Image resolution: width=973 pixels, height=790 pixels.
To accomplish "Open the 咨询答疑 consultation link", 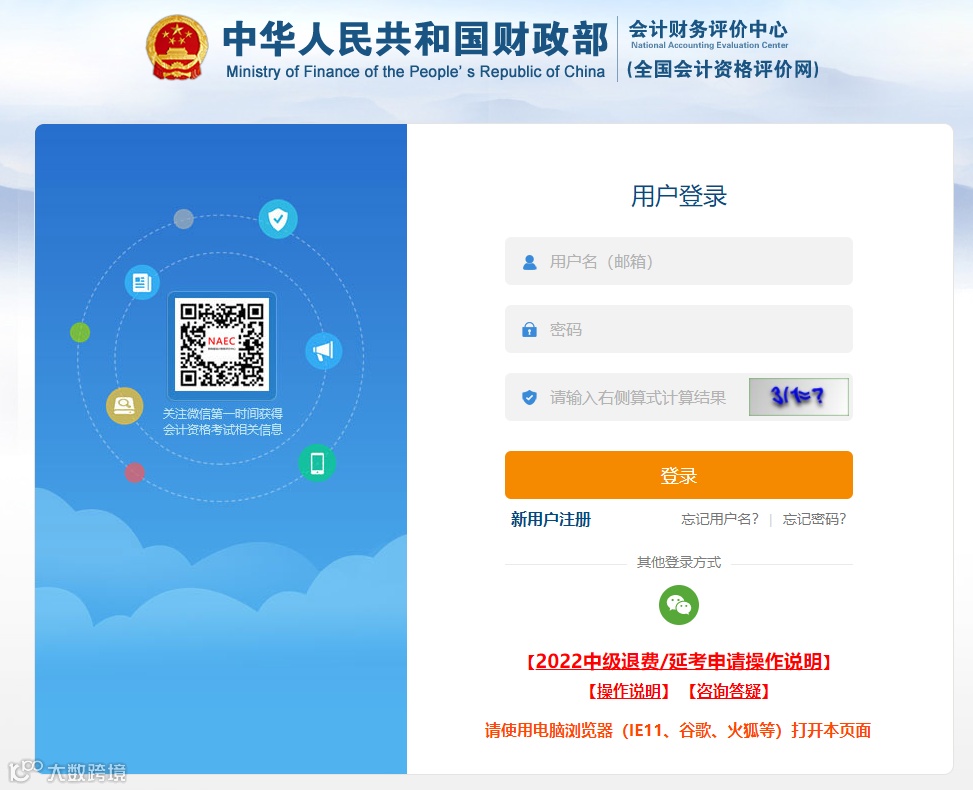I will tap(729, 691).
